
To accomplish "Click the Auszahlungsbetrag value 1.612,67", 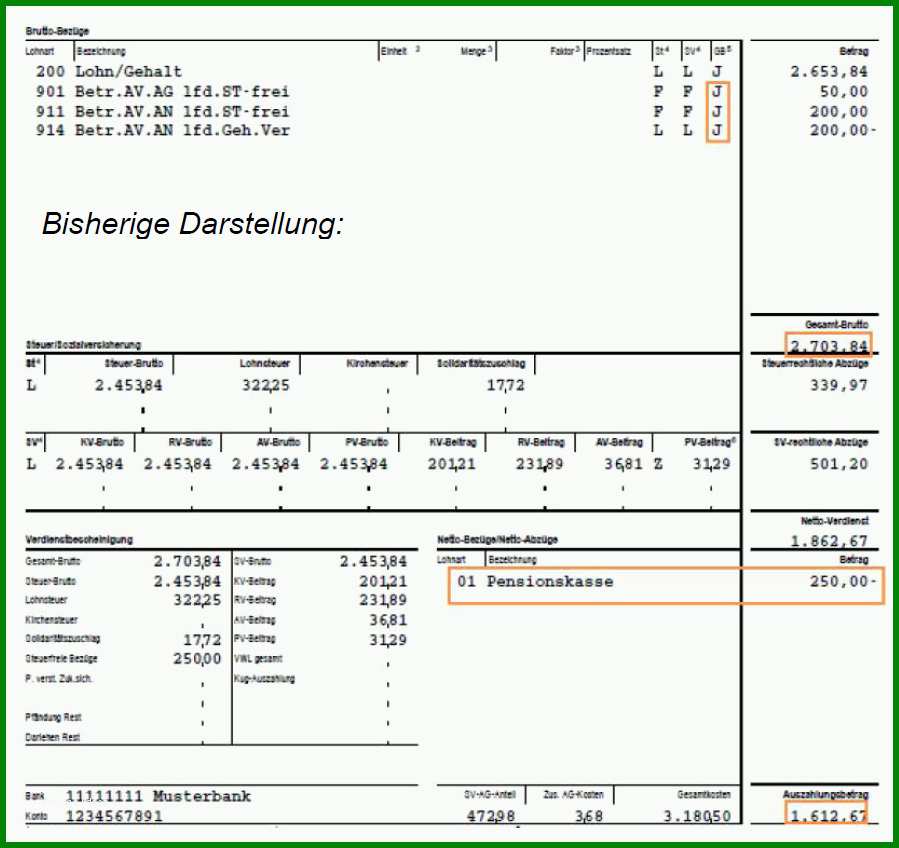I will coord(828,815).
